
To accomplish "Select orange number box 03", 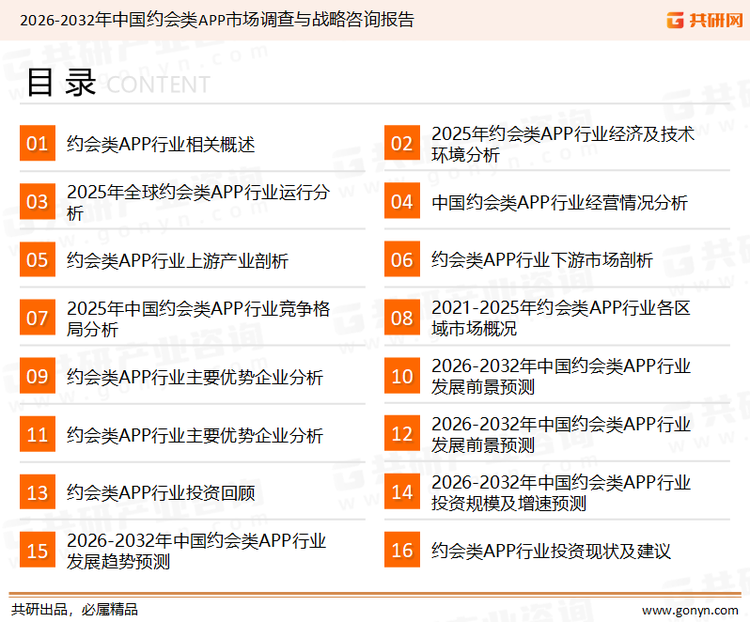I will coord(37,201).
